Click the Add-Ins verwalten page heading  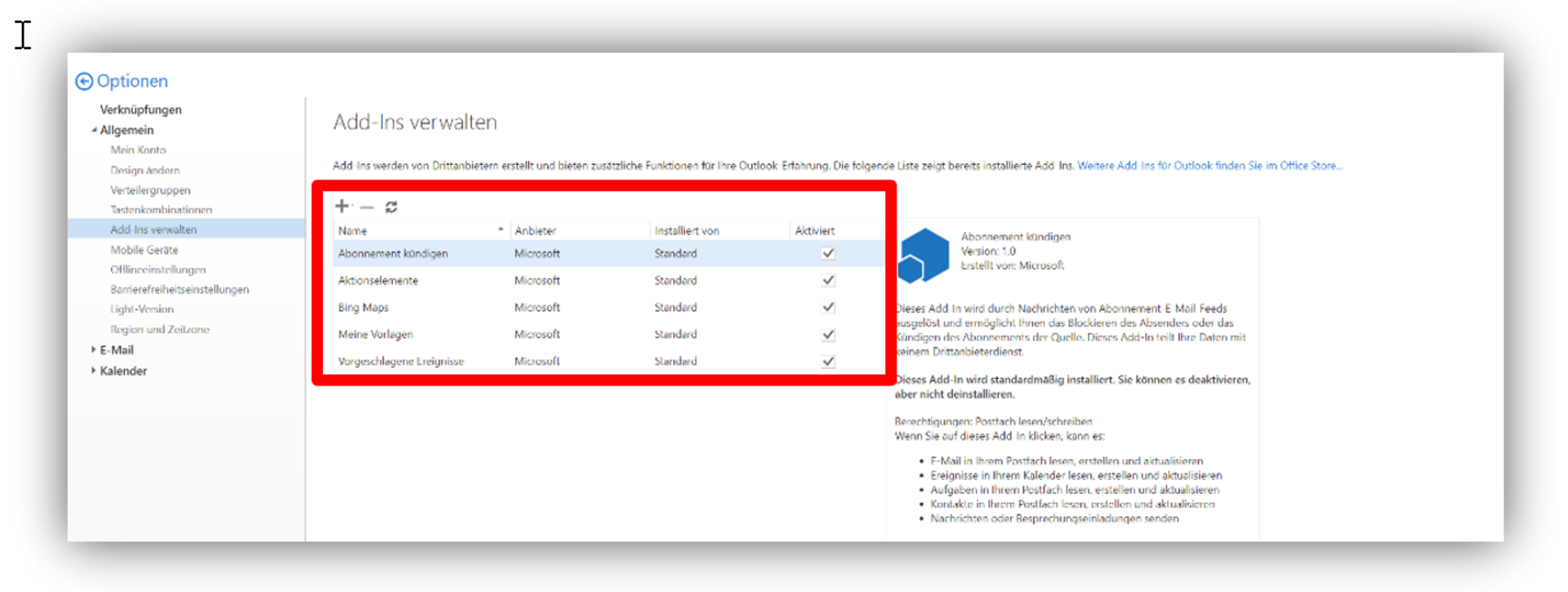pos(415,122)
